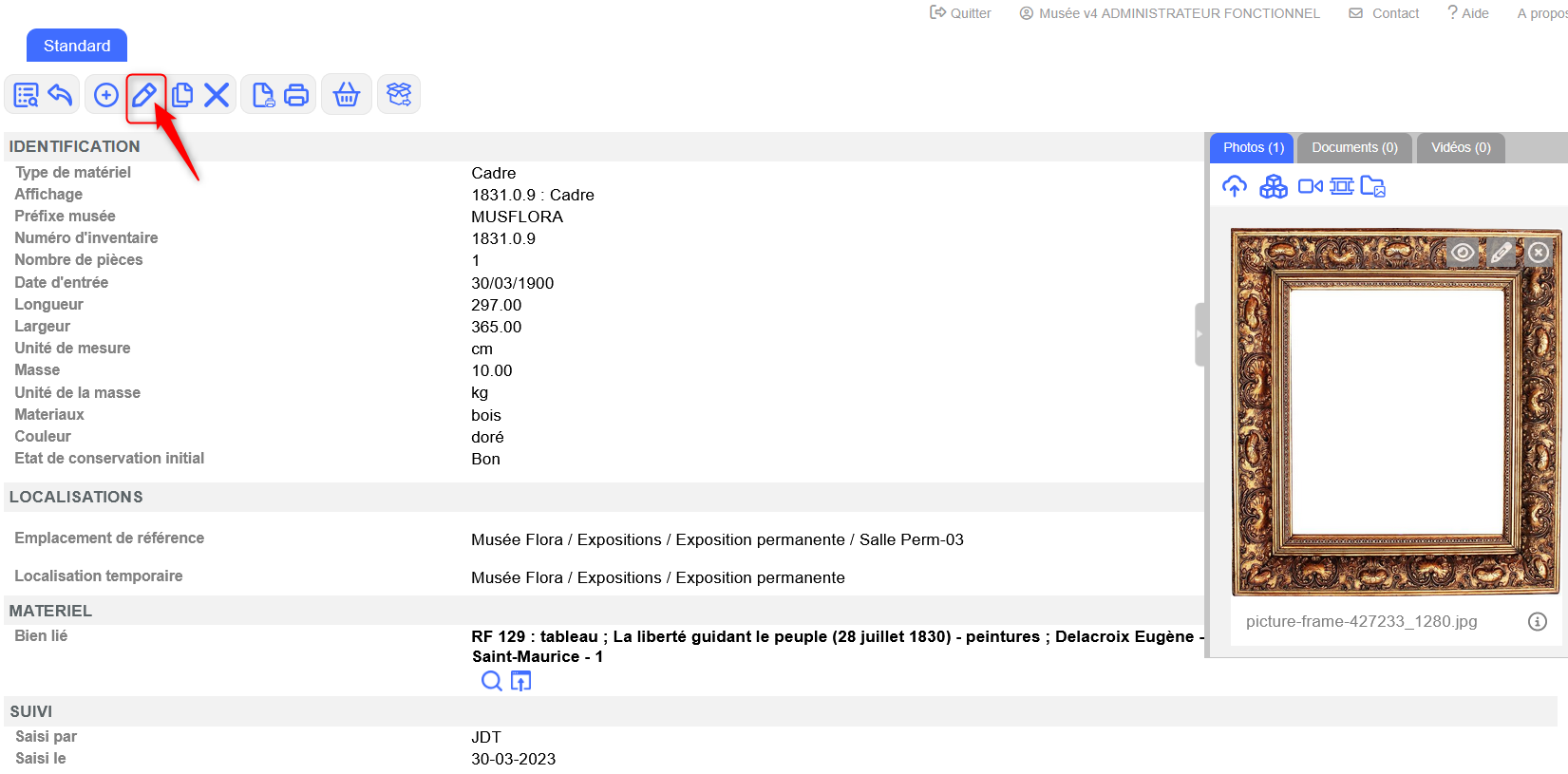Open the Vidéos (0) tab
Viewport: 1568px width, 774px height.
pos(1460,148)
